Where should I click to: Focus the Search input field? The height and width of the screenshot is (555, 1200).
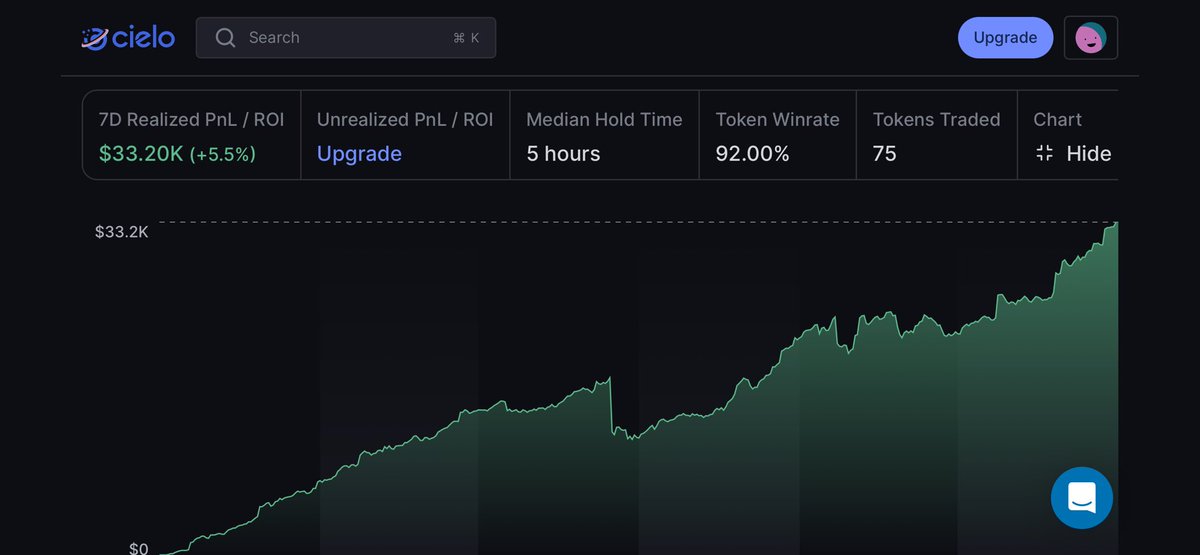click(x=346, y=38)
